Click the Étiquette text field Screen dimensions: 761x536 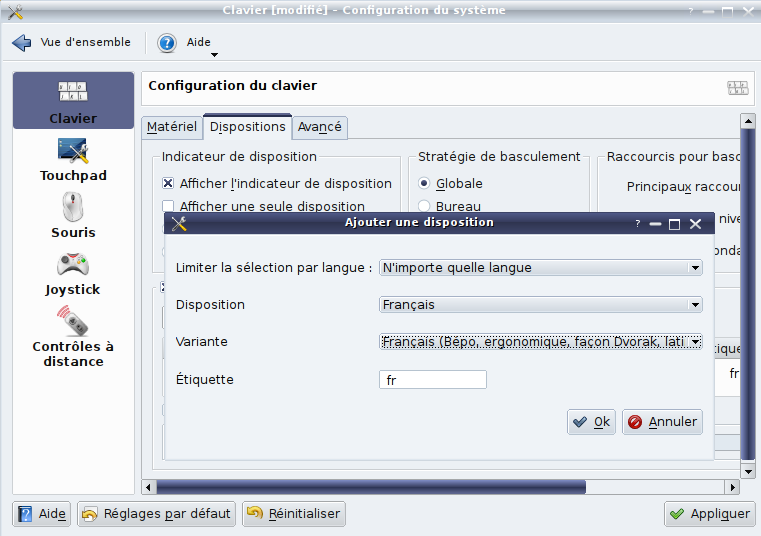(x=433, y=380)
